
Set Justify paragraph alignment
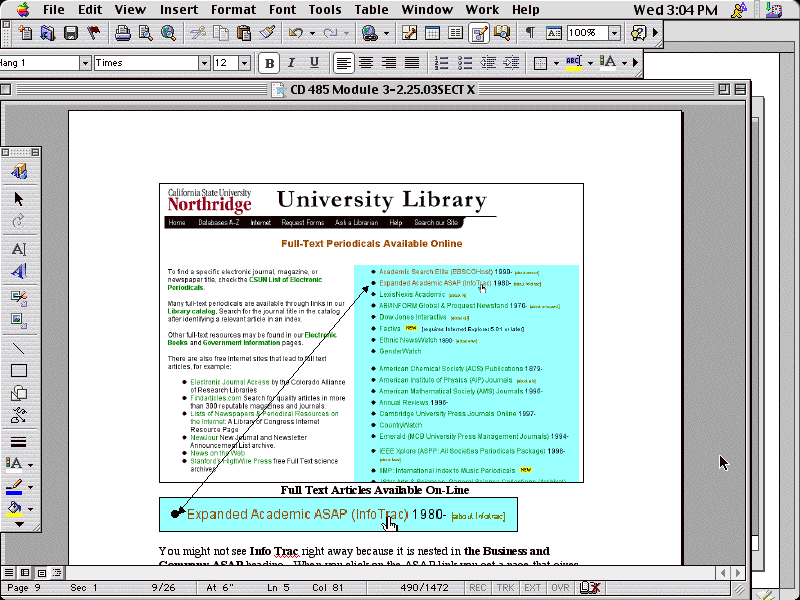(412, 63)
